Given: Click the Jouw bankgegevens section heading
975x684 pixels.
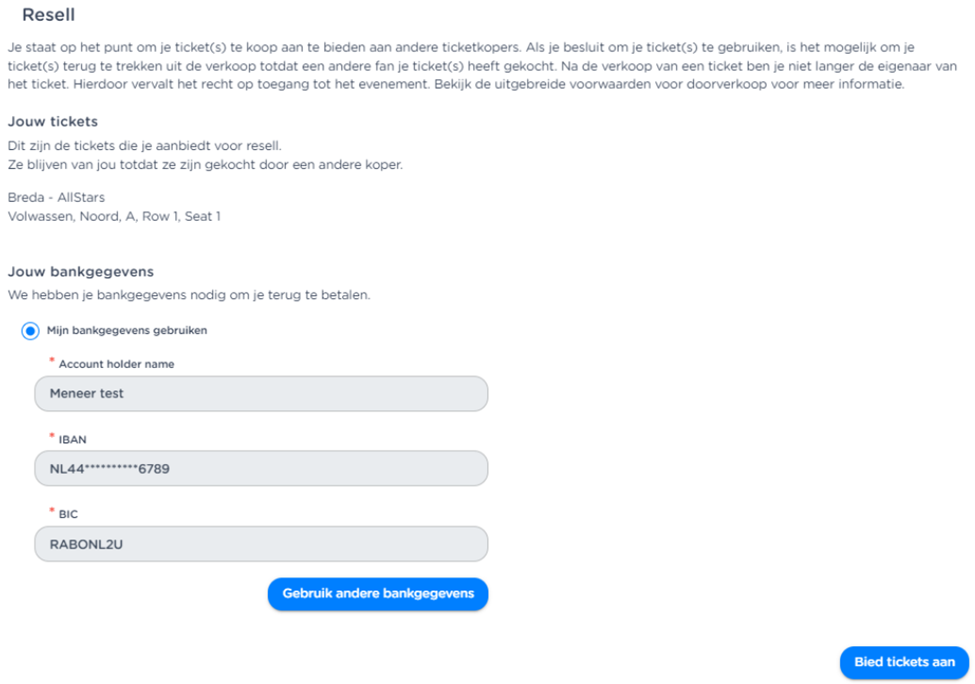Looking at the screenshot, I should 80,272.
